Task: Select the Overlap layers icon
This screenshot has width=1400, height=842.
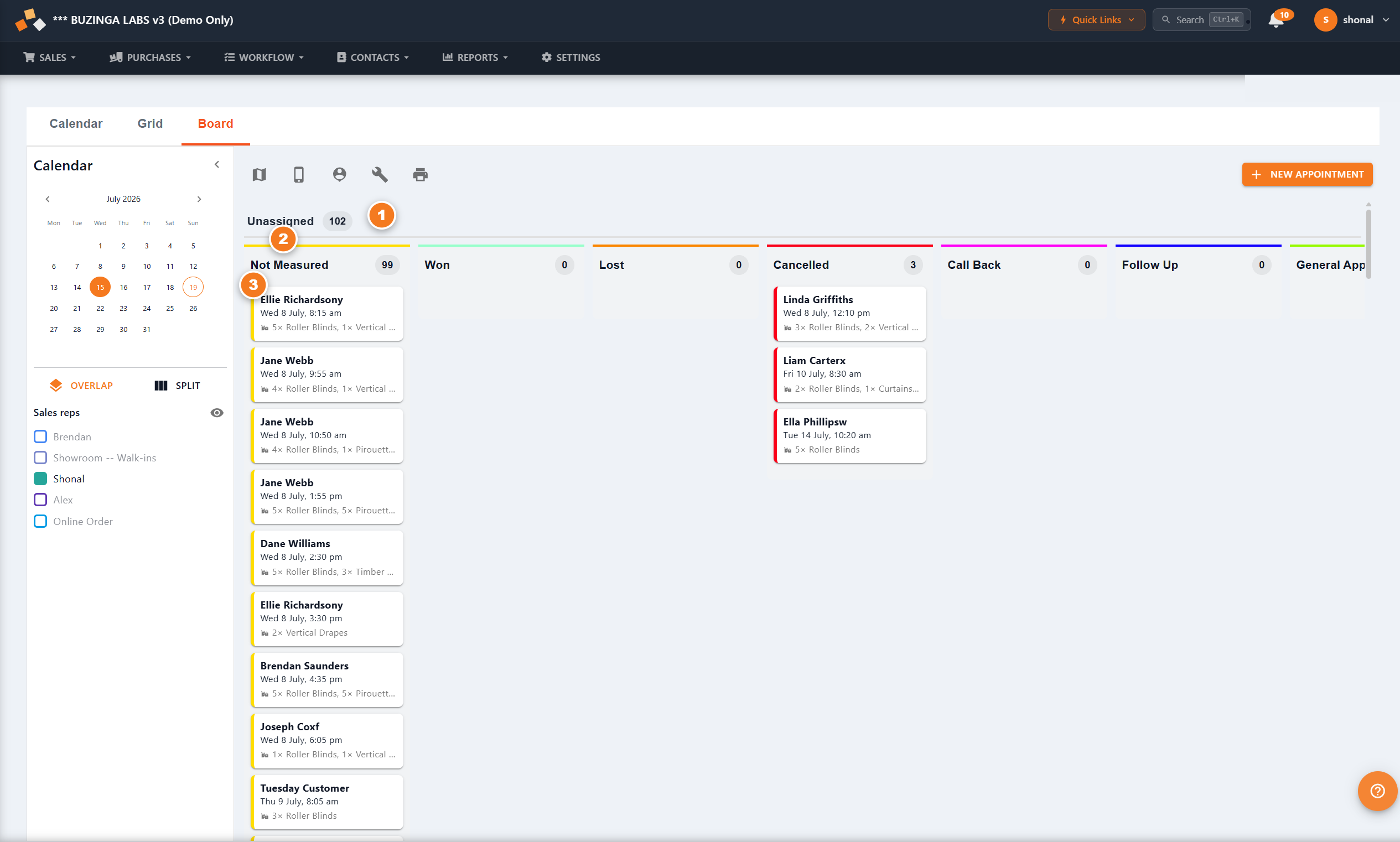Action: click(x=56, y=386)
